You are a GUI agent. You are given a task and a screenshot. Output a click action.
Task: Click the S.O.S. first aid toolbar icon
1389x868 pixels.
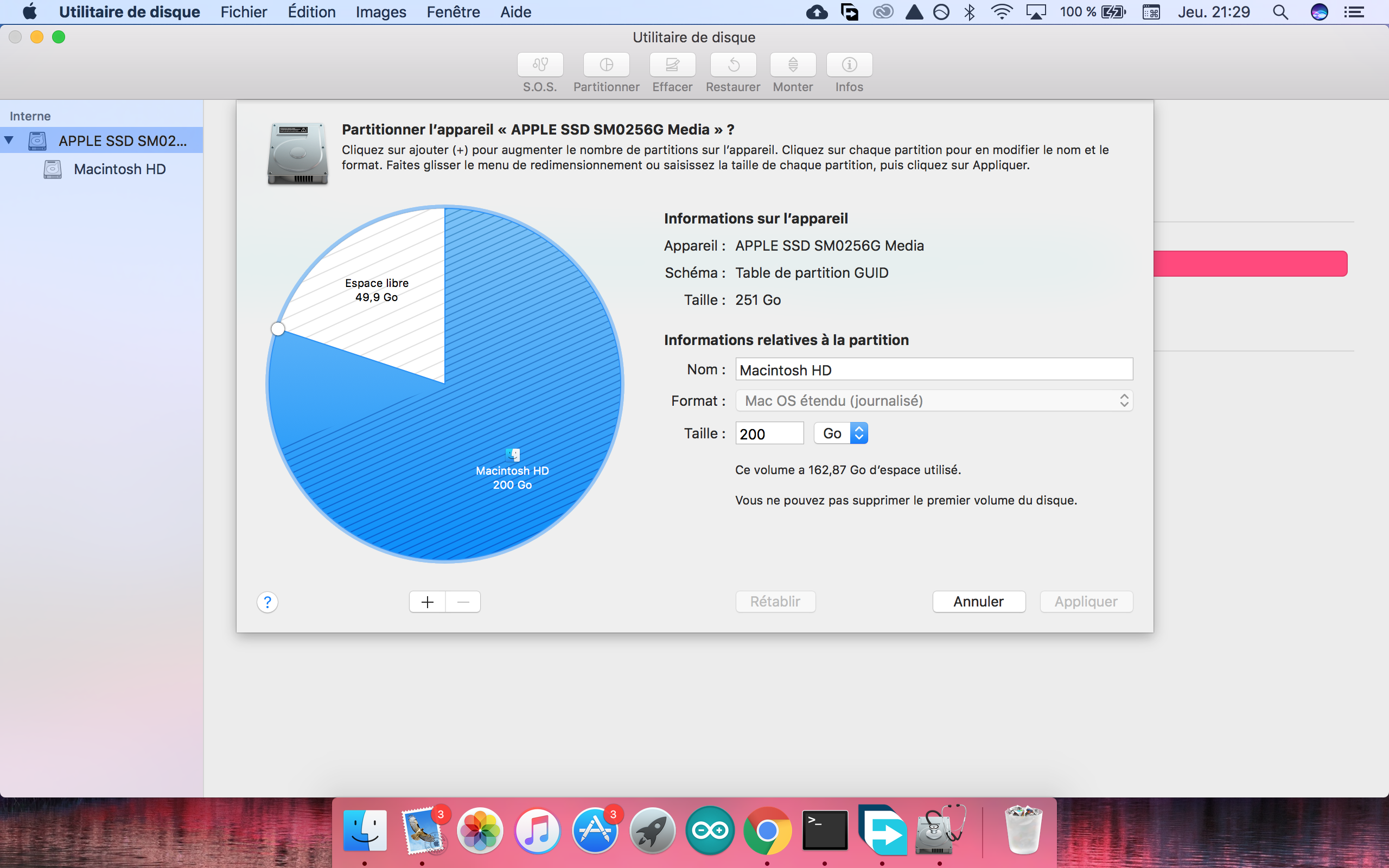[x=539, y=65]
